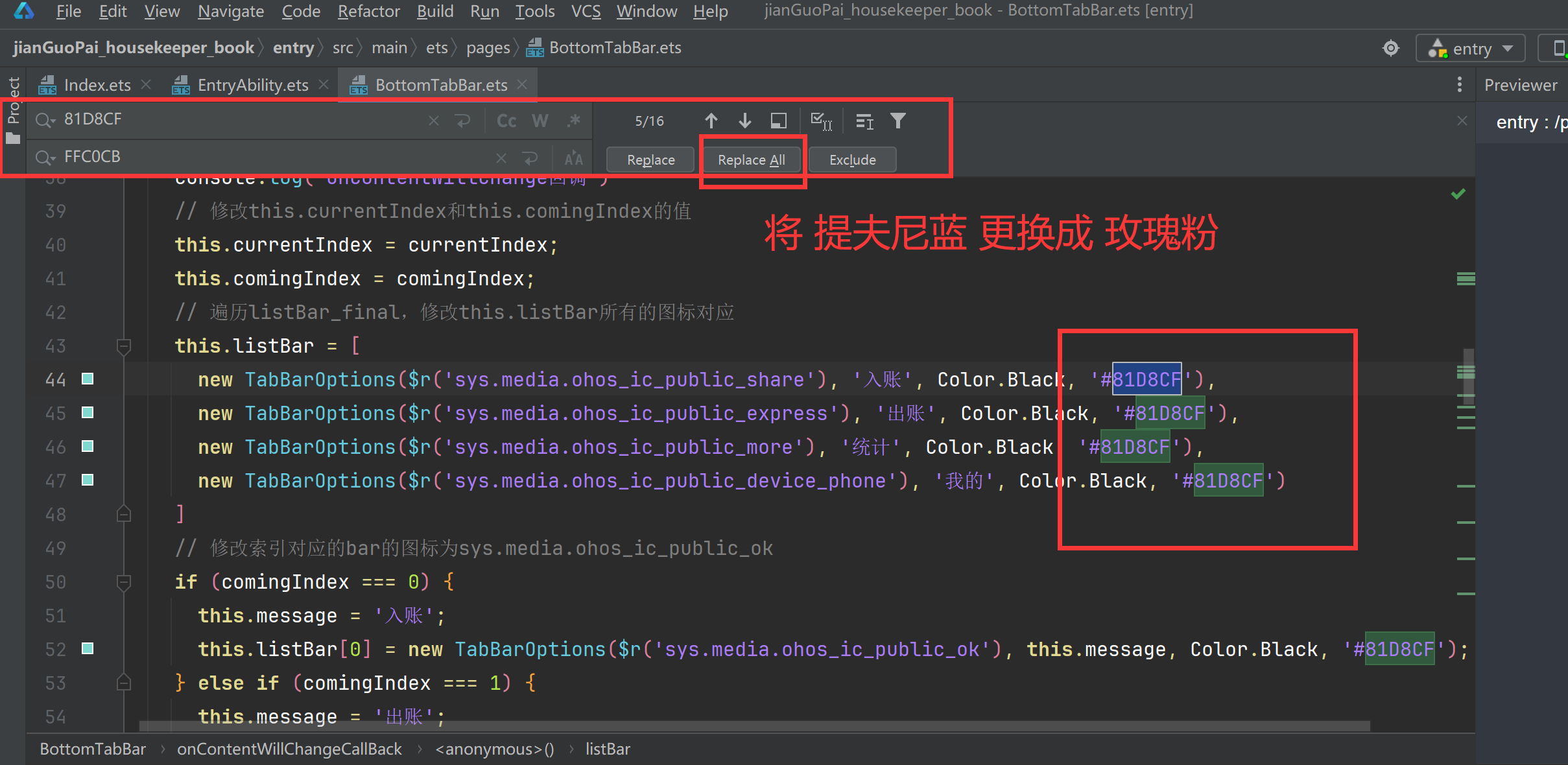The height and width of the screenshot is (765, 1568).
Task: Click the locate target crosshair icon
Action: tap(1391, 49)
